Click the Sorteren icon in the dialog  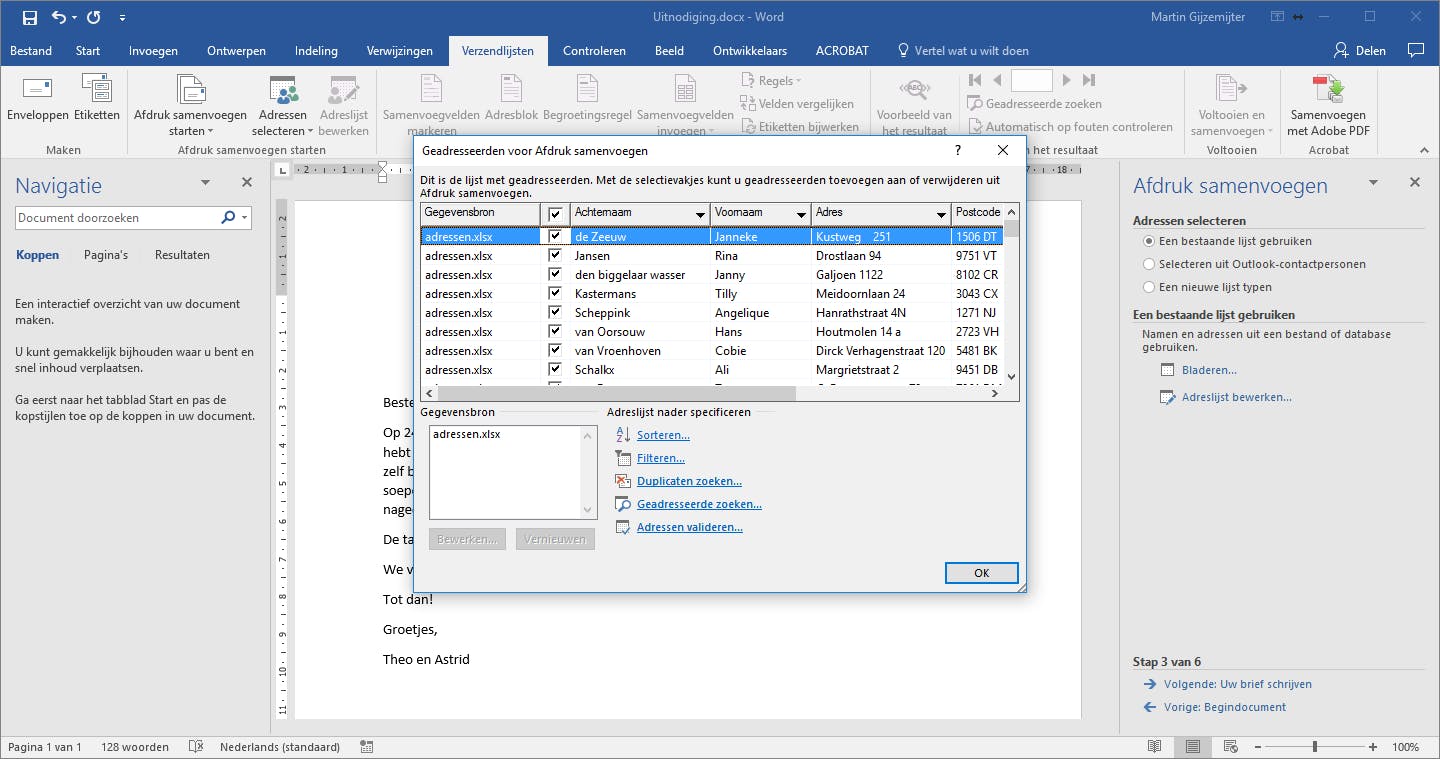(x=623, y=435)
